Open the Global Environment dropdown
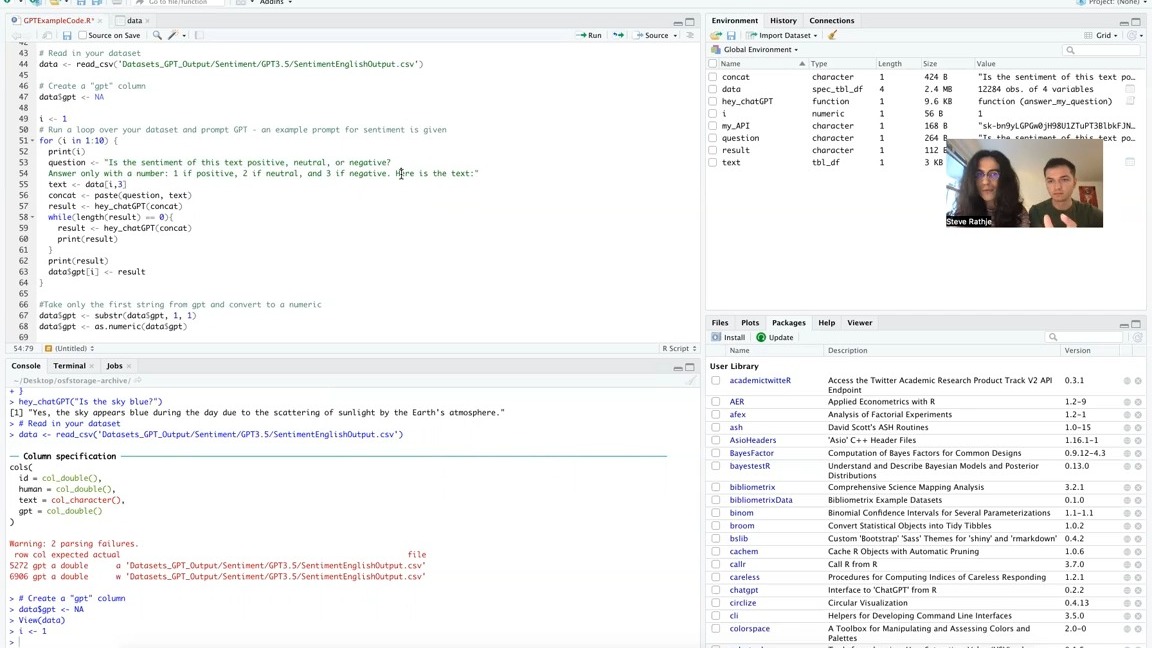The width and height of the screenshot is (1152, 648). tap(755, 50)
